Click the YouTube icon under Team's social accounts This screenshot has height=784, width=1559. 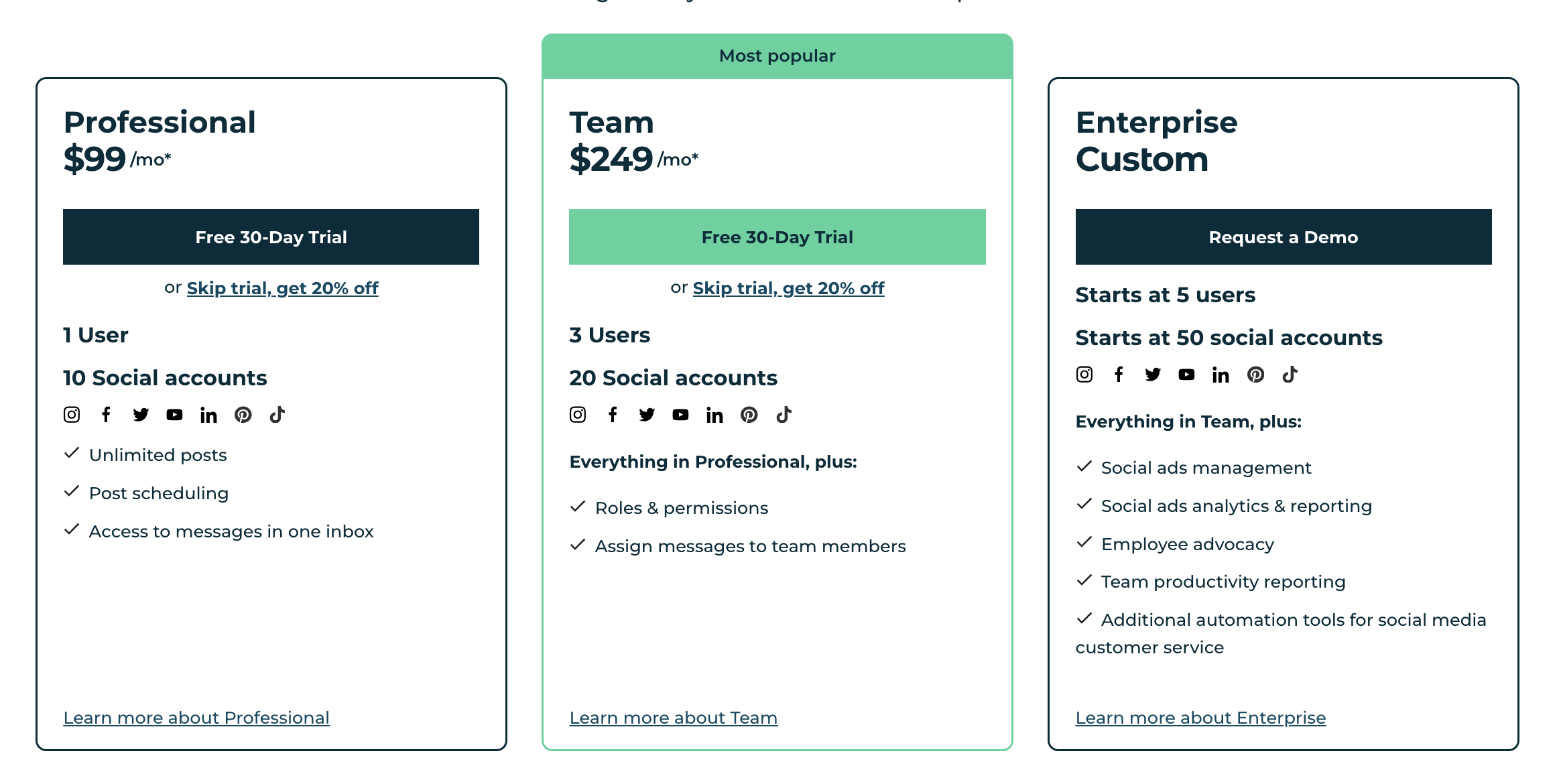click(681, 415)
